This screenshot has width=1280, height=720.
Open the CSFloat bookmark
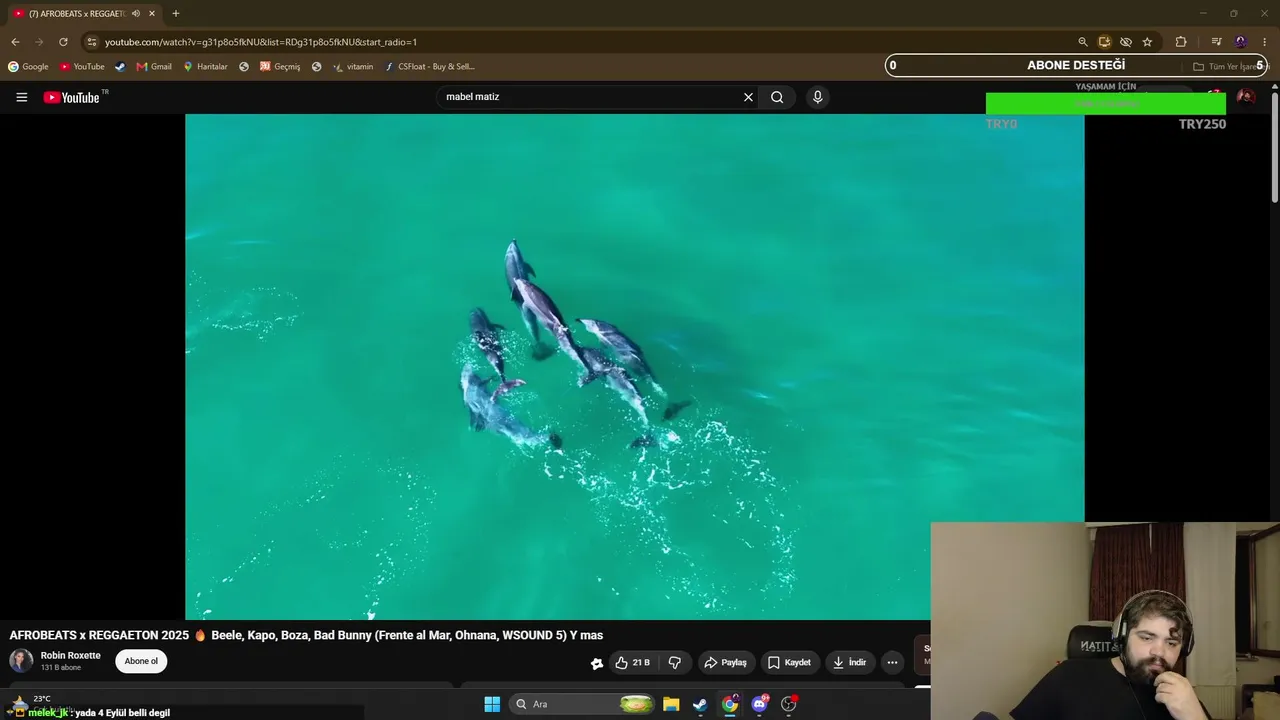[430, 67]
